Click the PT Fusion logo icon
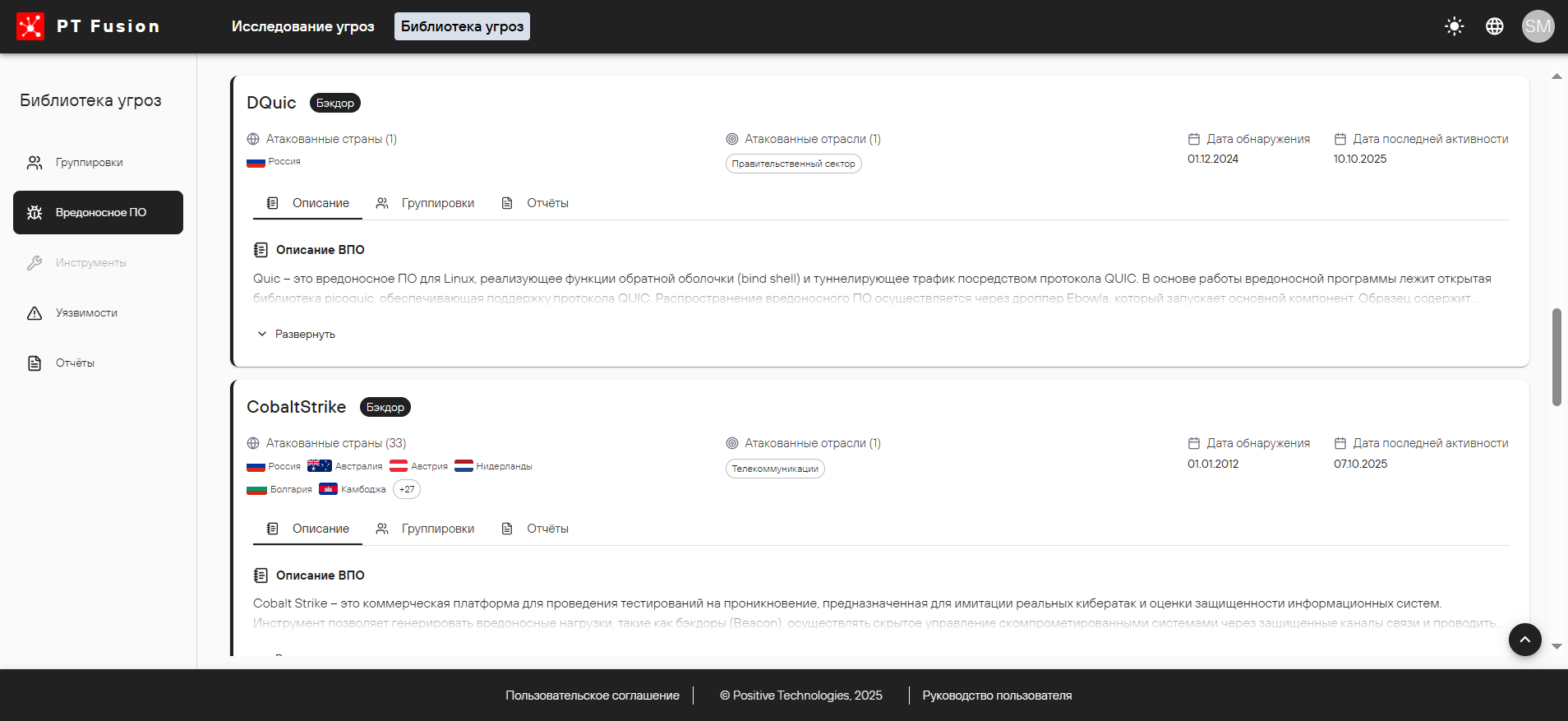 (x=30, y=26)
